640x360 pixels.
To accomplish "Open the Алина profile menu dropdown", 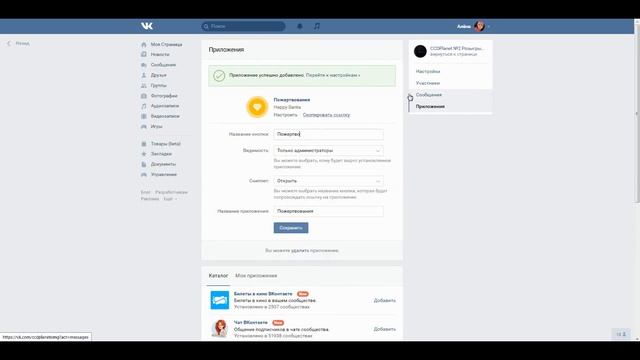I will pyautogui.click(x=473, y=26).
